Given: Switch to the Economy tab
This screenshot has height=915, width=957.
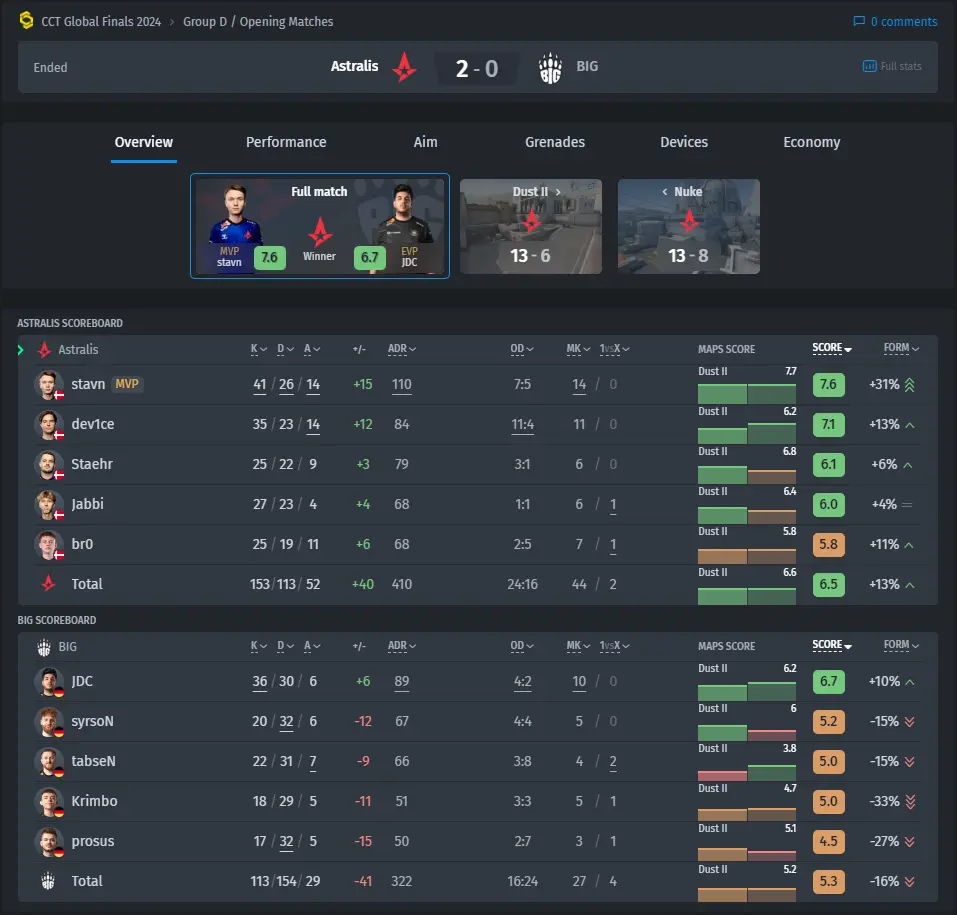Looking at the screenshot, I should pyautogui.click(x=812, y=142).
